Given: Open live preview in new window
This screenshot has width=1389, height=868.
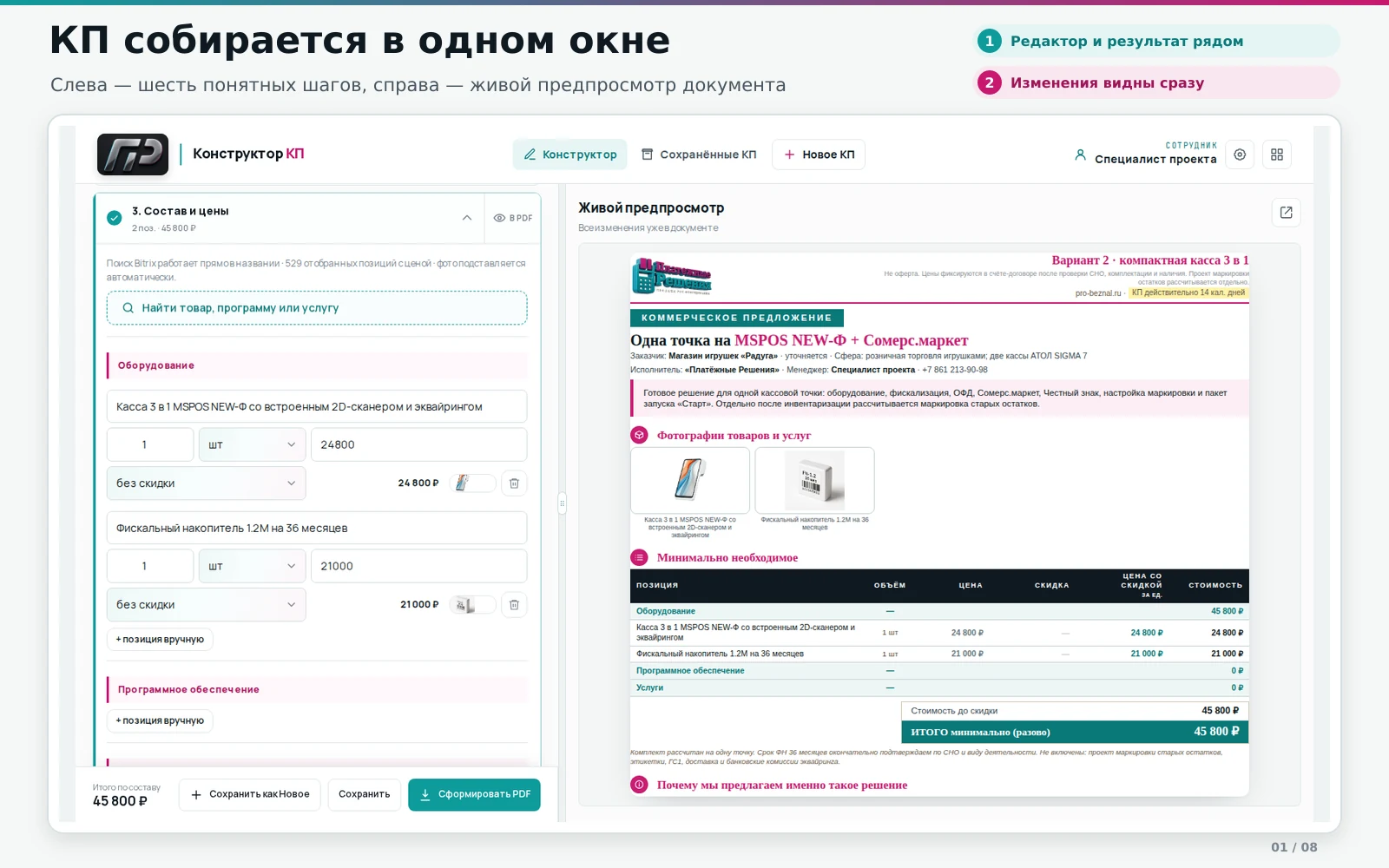Looking at the screenshot, I should click(x=1287, y=213).
